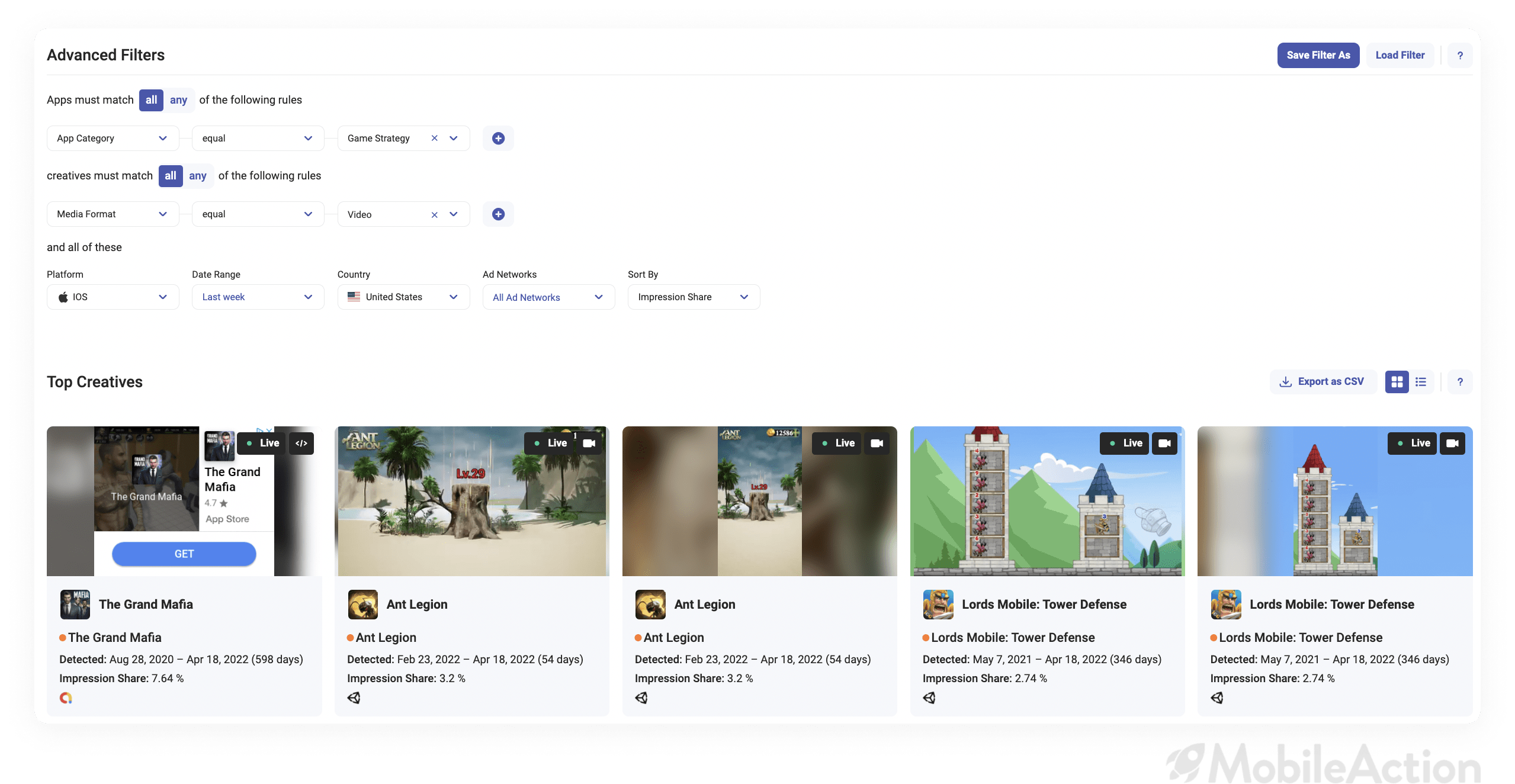The height and width of the screenshot is (784, 1515).
Task: Click the HTML code icon on Grand Mafia creative
Action: click(301, 443)
